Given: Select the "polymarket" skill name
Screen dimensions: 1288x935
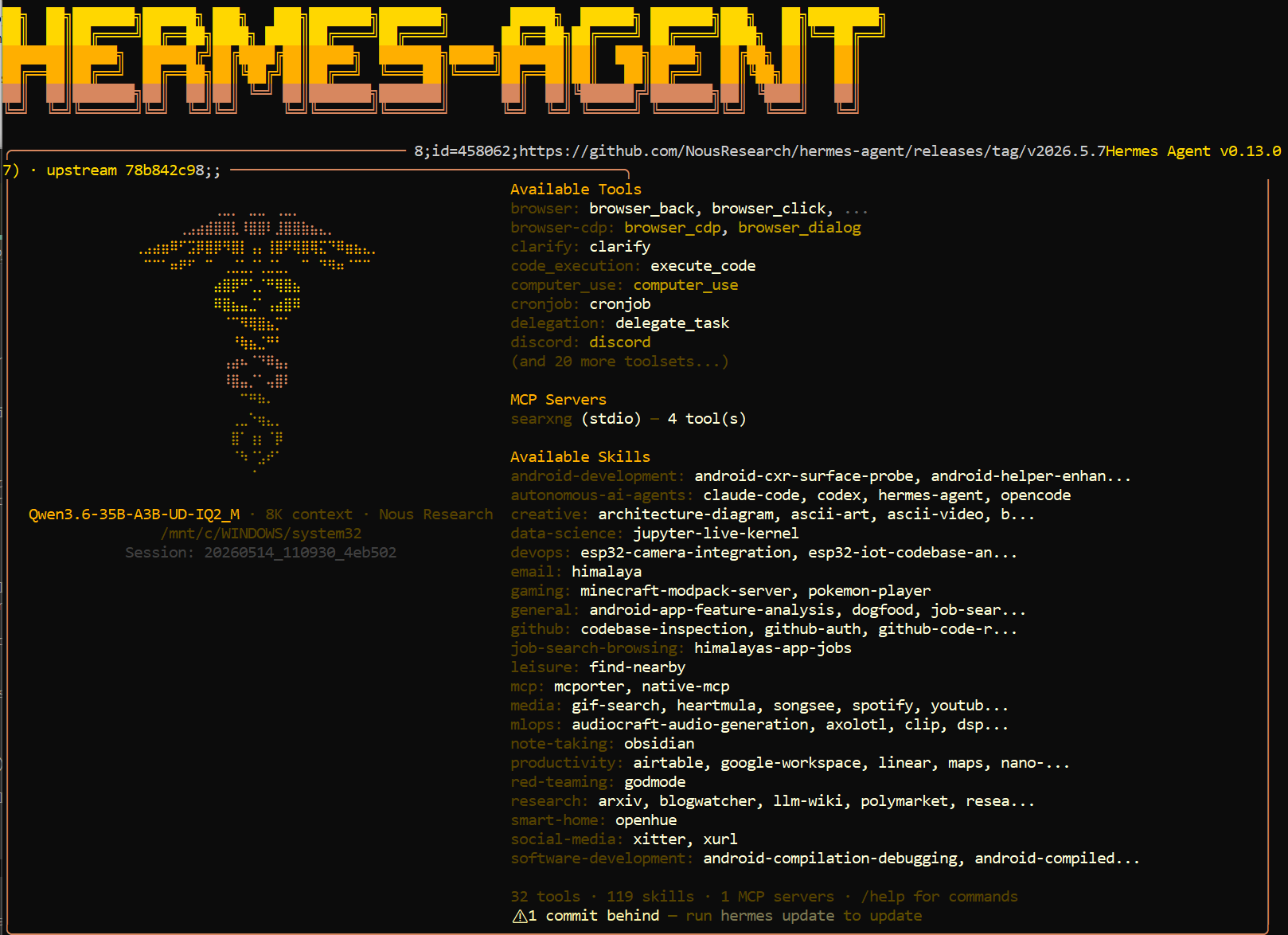Looking at the screenshot, I should click(x=904, y=801).
